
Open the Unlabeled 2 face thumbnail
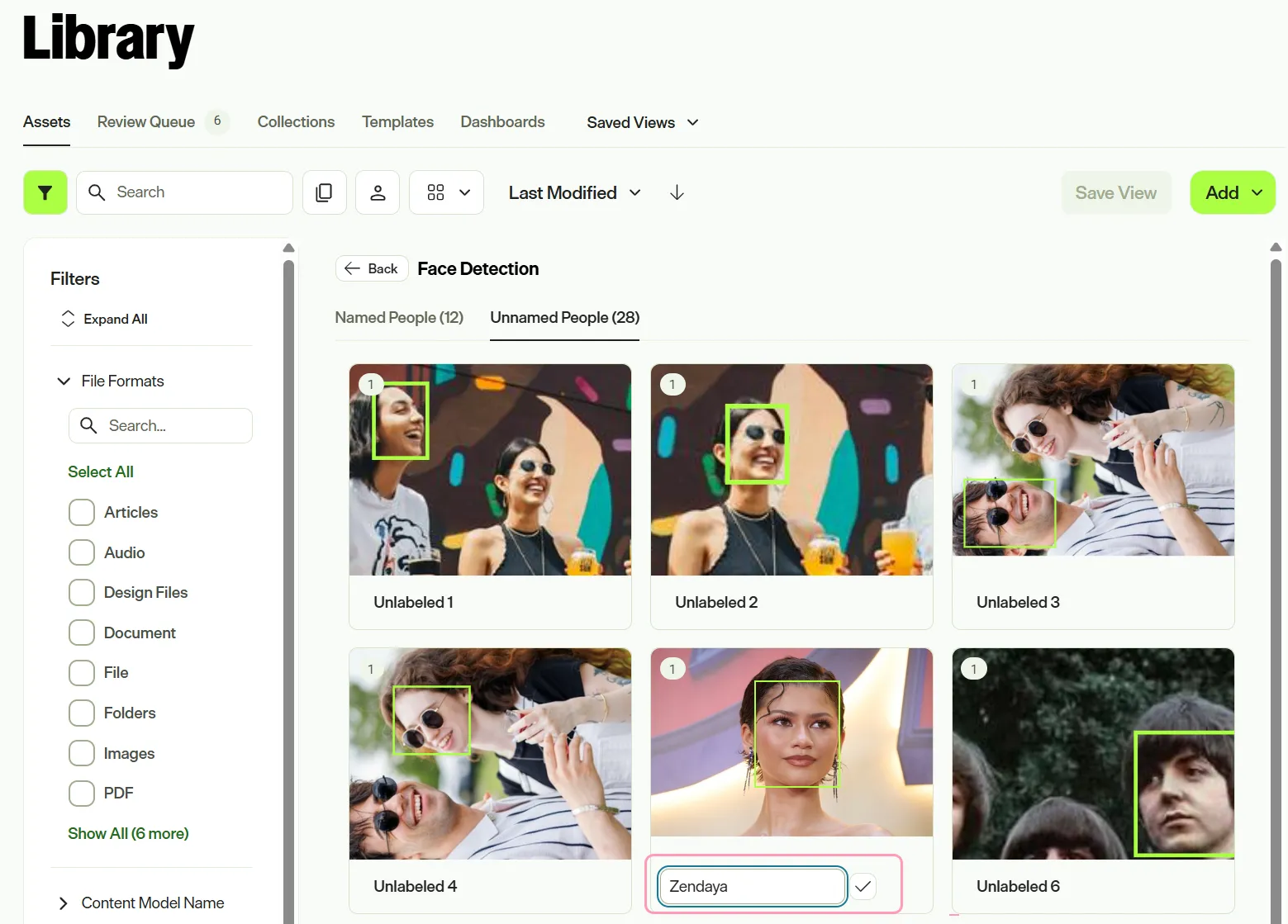tap(791, 470)
